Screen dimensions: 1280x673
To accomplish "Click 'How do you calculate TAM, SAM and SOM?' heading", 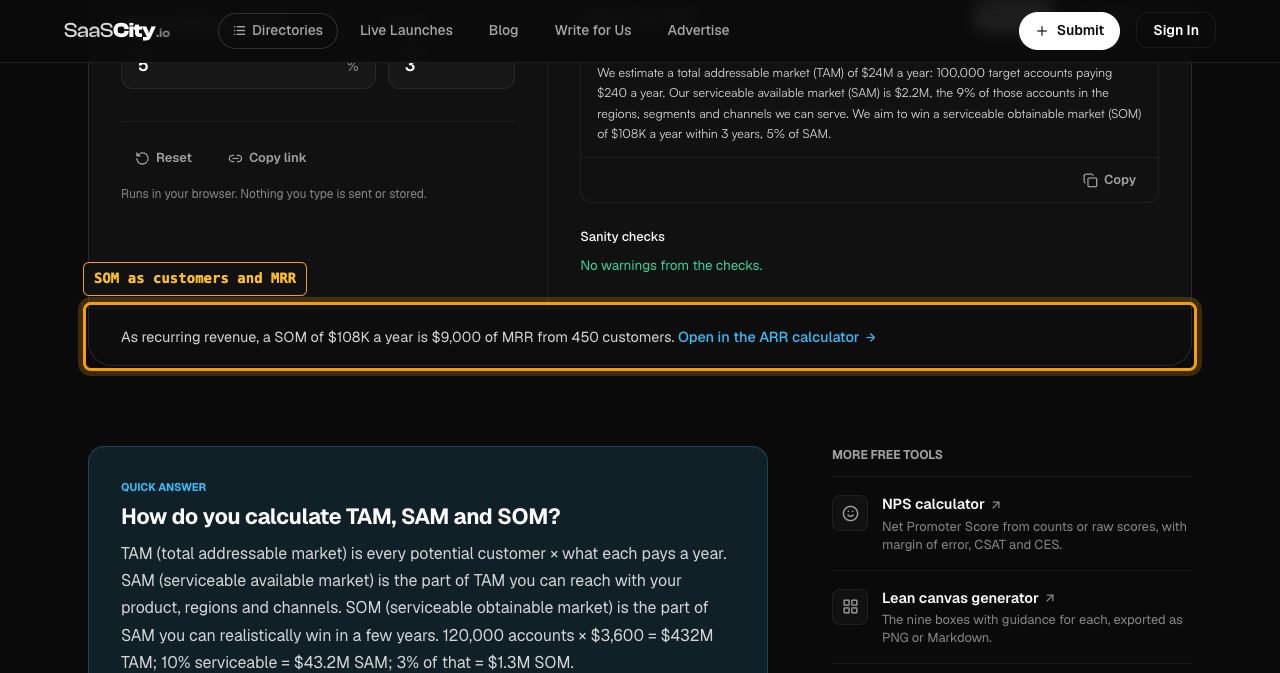I will tap(340, 516).
